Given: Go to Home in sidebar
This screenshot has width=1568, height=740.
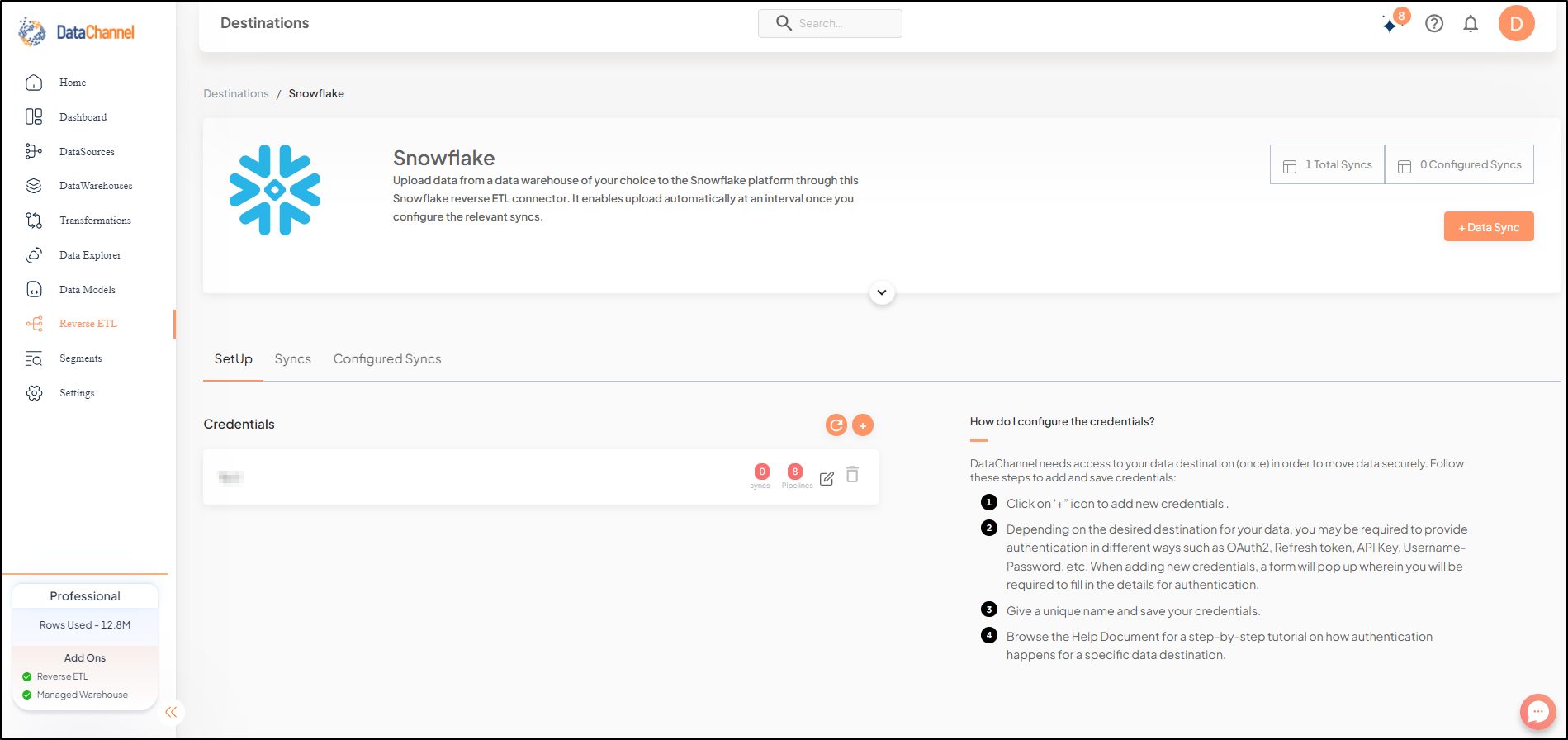Looking at the screenshot, I should [73, 83].
